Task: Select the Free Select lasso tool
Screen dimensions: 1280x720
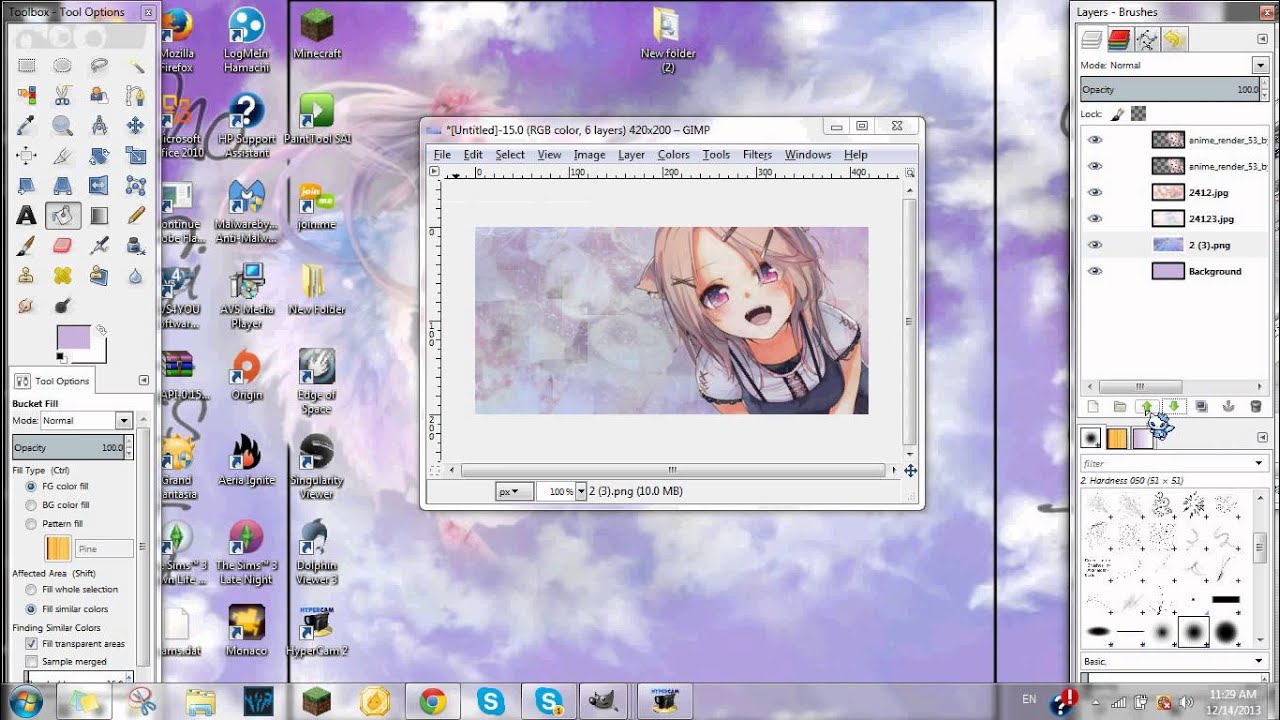Action: [99, 65]
